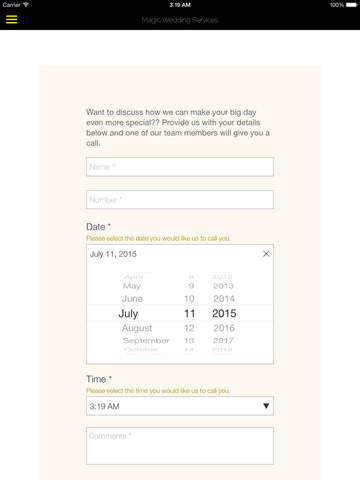Choose August in the month picker

[137, 328]
